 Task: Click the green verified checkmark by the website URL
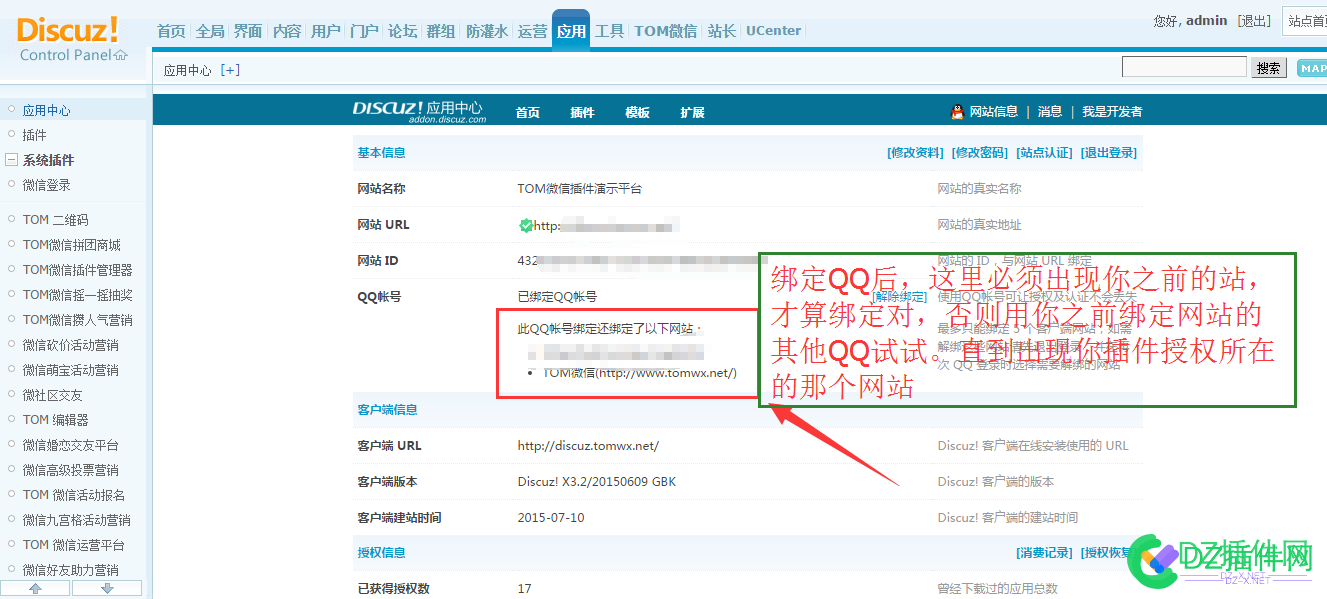[526, 225]
